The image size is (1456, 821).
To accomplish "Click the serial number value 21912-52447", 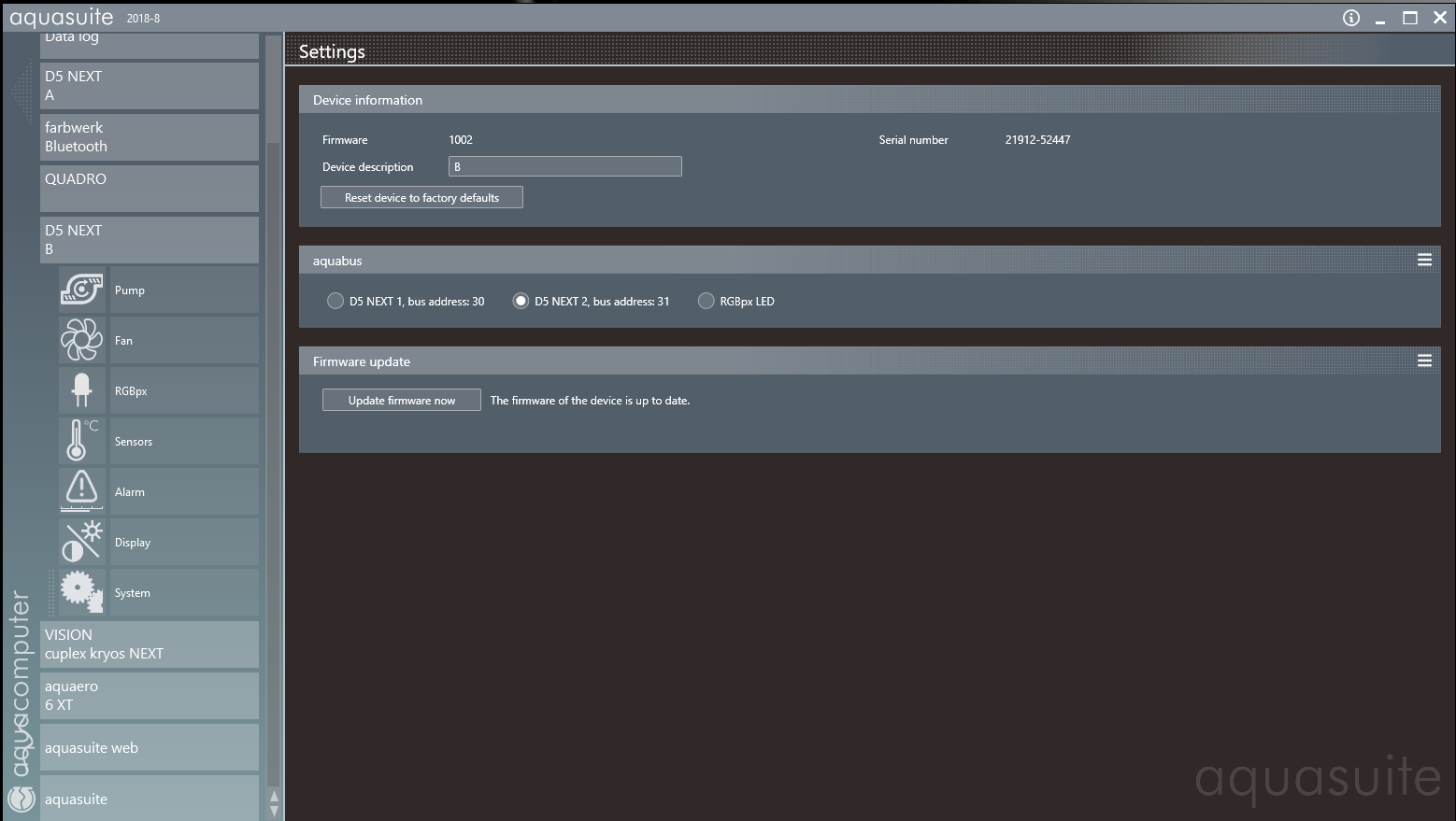I will [x=1037, y=139].
